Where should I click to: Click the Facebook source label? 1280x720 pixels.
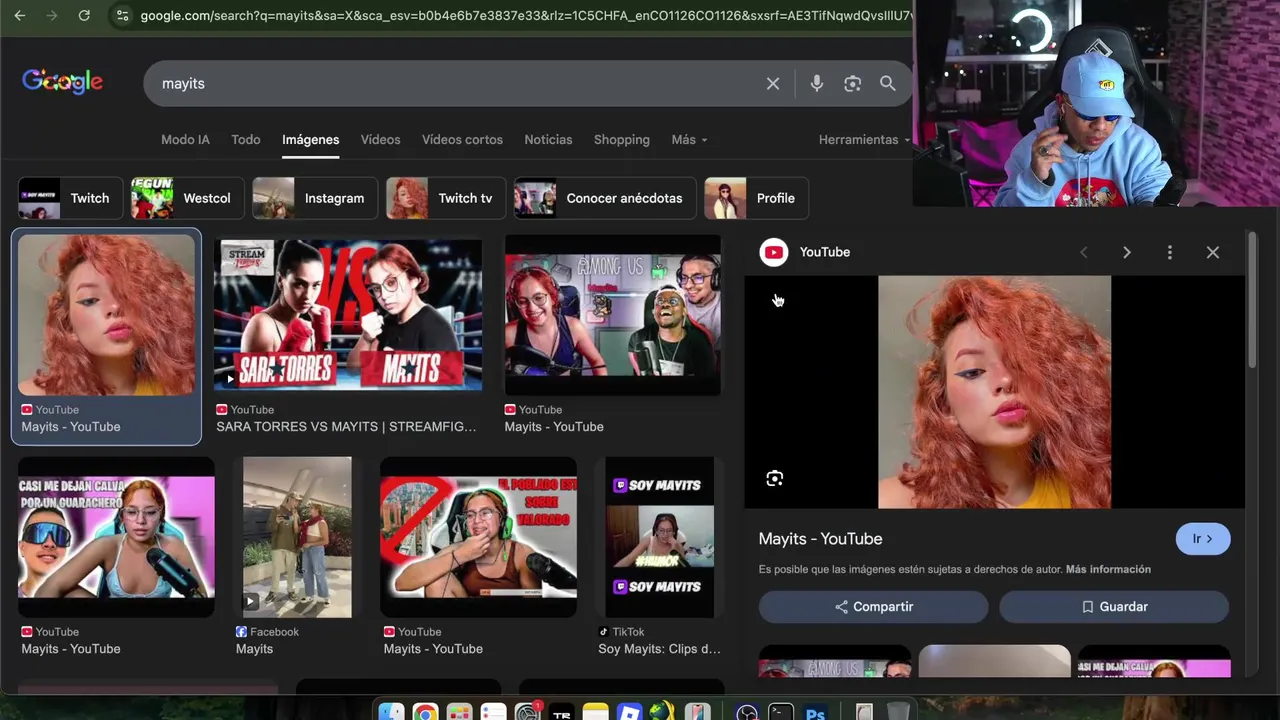point(267,632)
